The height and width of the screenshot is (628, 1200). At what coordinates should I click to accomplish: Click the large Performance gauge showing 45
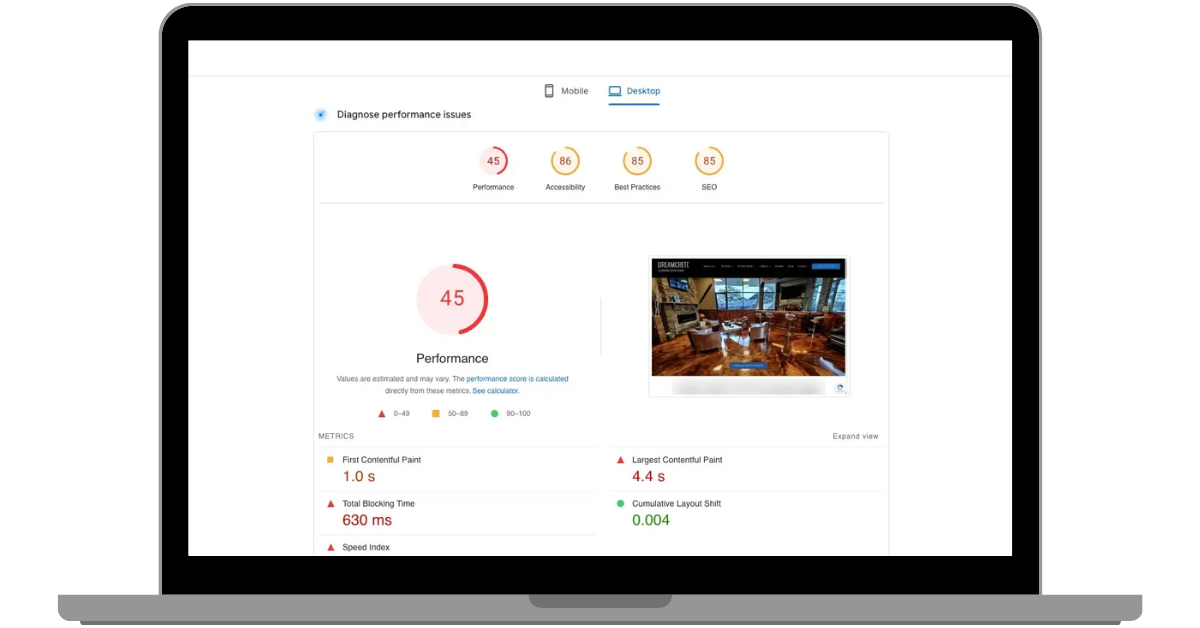(452, 299)
